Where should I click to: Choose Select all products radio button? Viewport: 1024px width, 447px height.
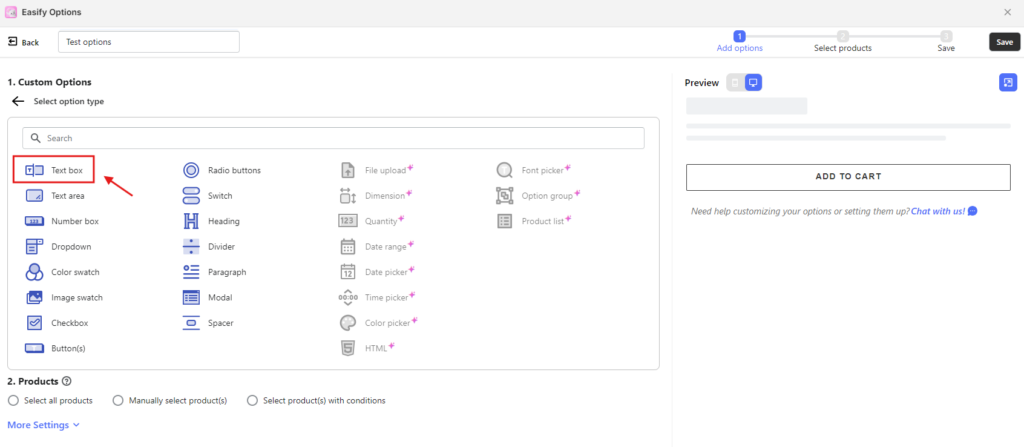13,401
